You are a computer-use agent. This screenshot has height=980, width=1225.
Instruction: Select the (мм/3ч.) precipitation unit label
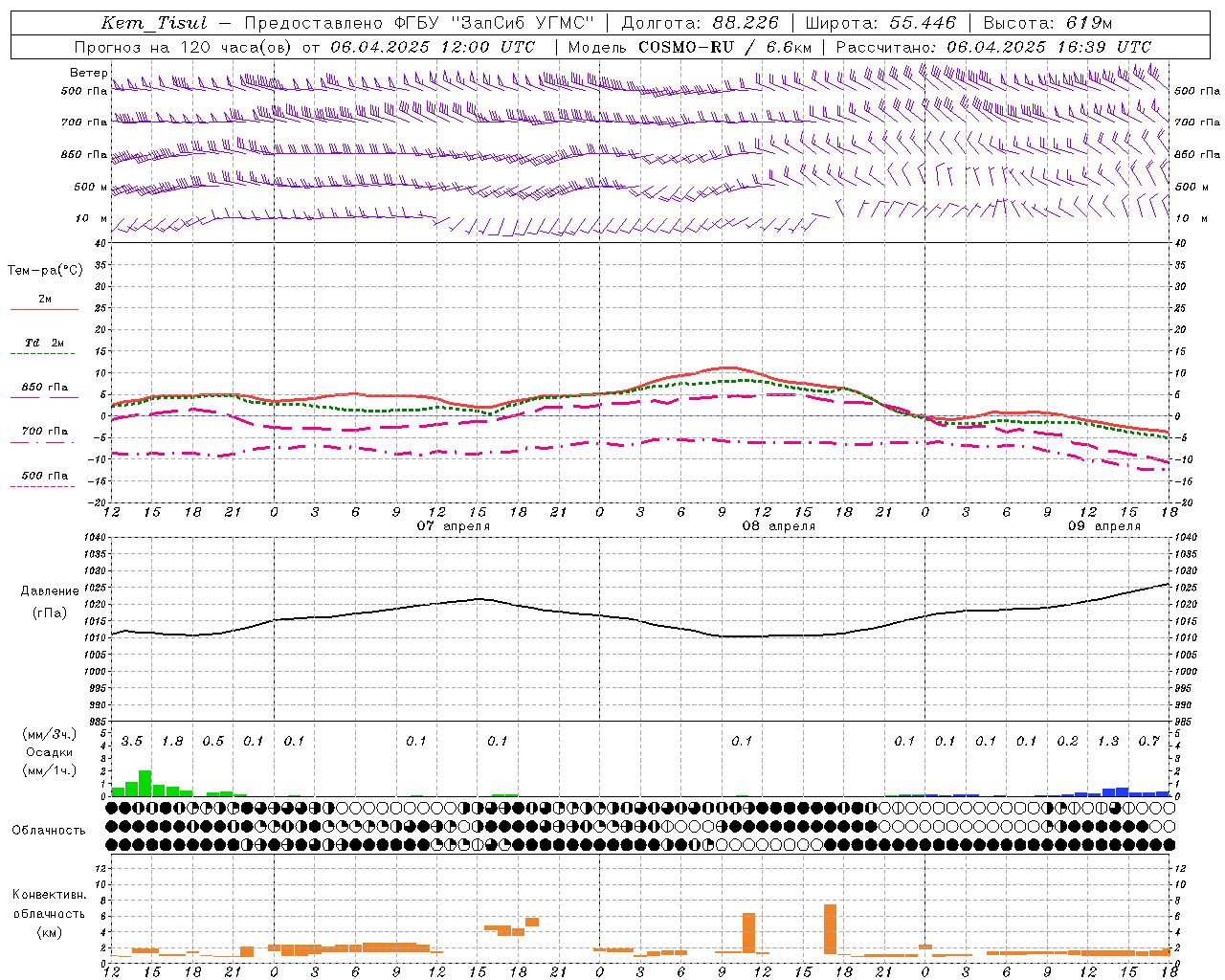tap(49, 734)
